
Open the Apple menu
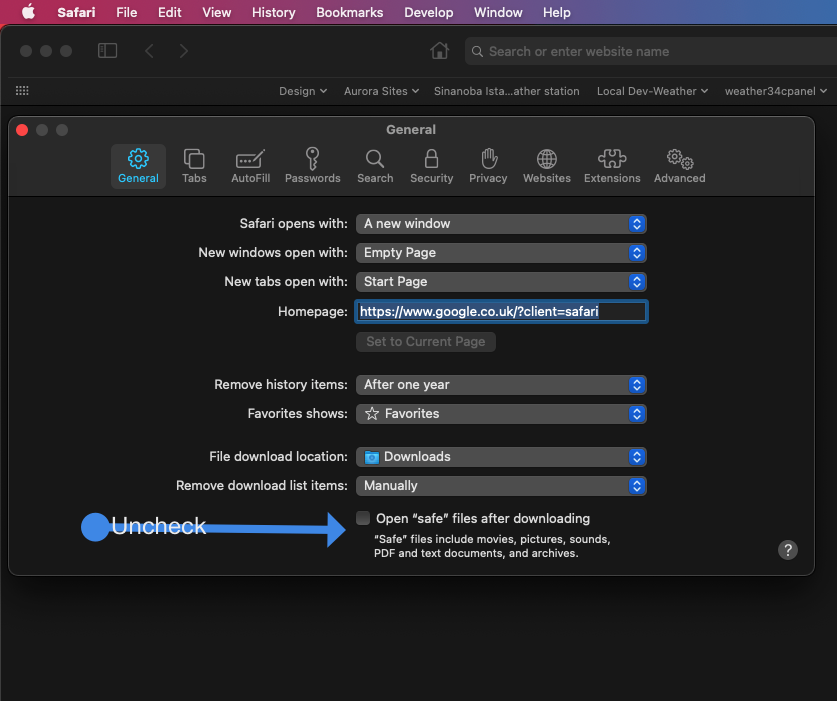pos(28,12)
